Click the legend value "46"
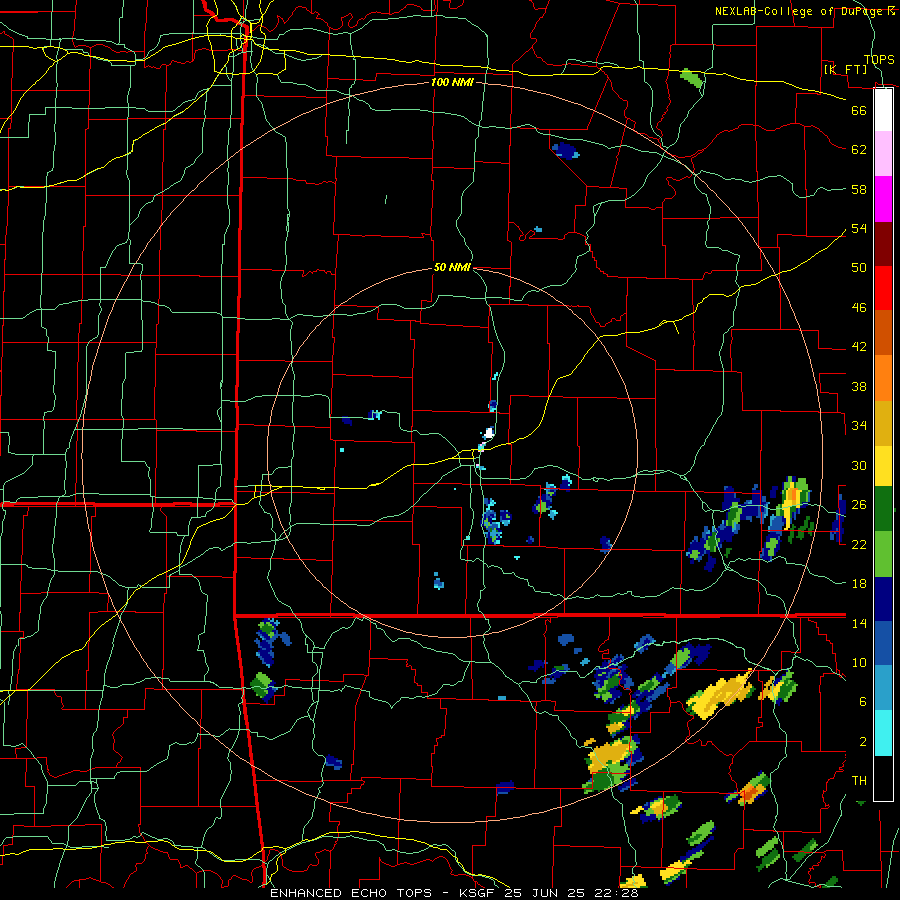 859,307
